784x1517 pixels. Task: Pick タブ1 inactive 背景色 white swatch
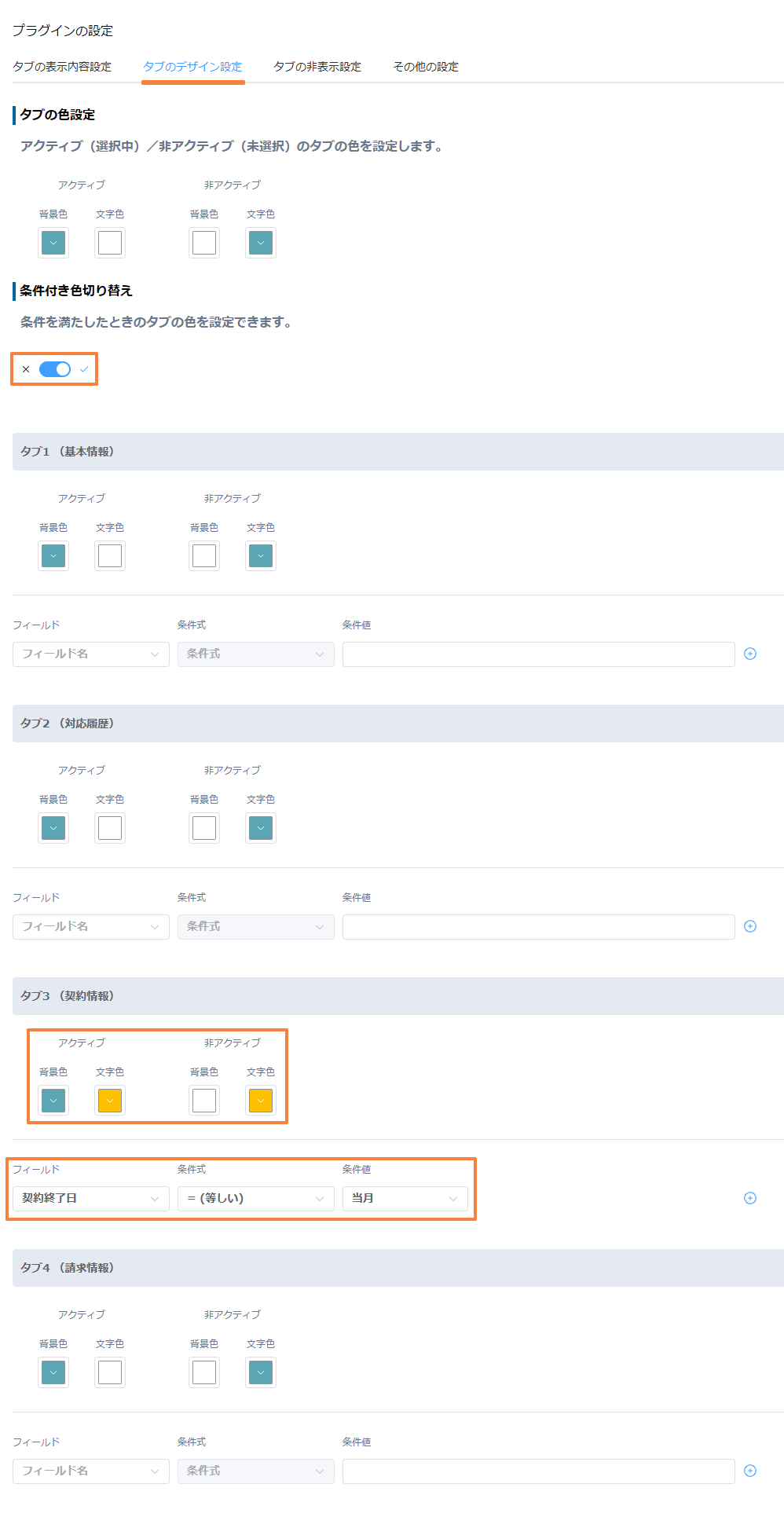[x=204, y=556]
